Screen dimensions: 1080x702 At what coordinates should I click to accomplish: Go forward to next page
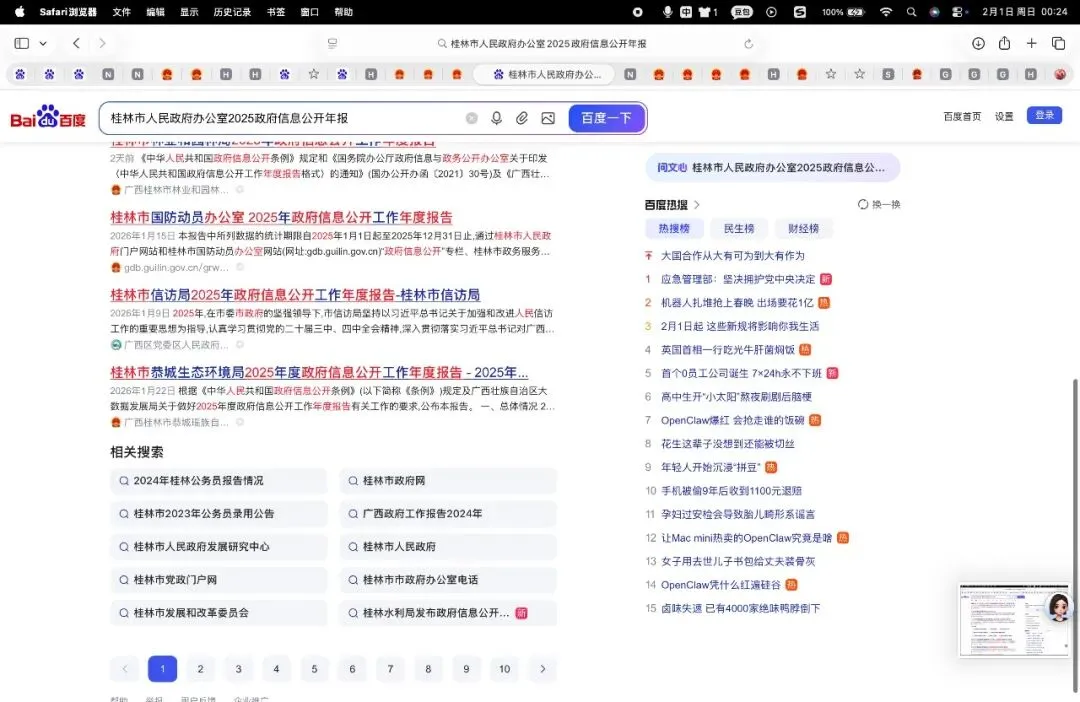pos(102,43)
